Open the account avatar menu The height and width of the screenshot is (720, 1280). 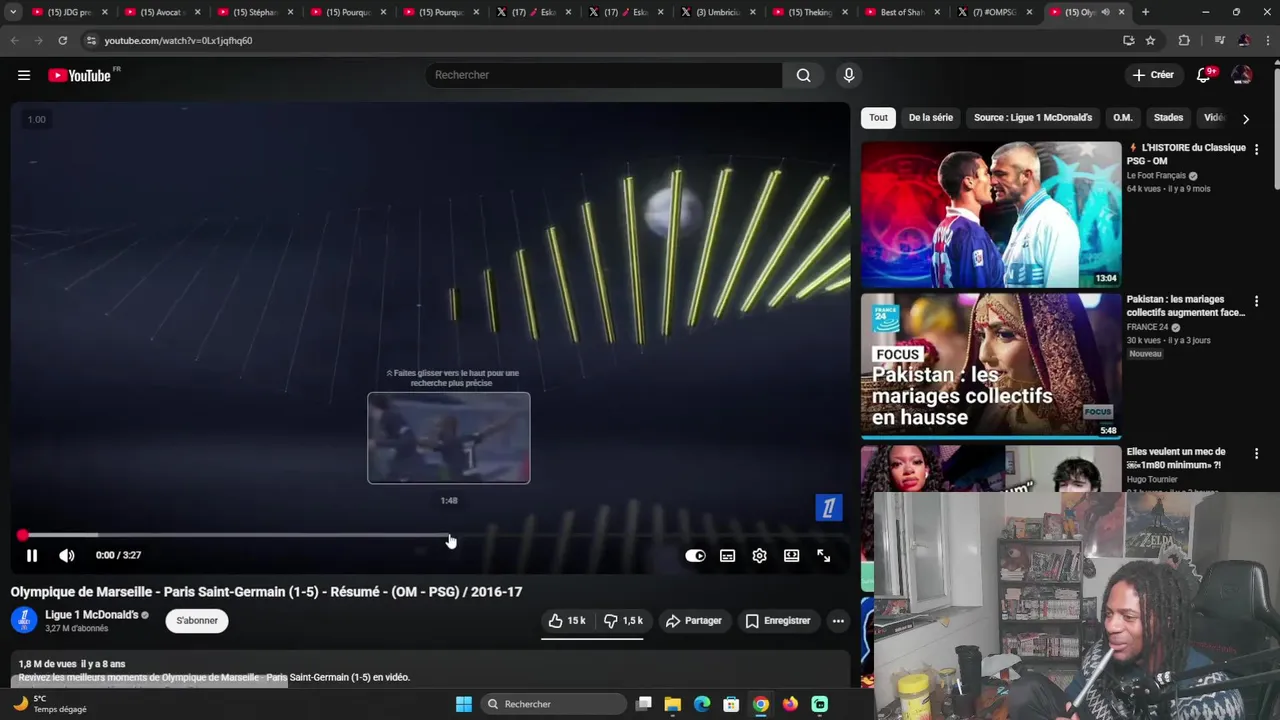[x=1241, y=75]
